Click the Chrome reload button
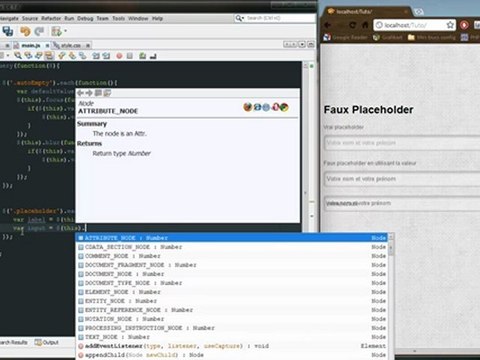This screenshot has height=360, width=480. (353, 25)
